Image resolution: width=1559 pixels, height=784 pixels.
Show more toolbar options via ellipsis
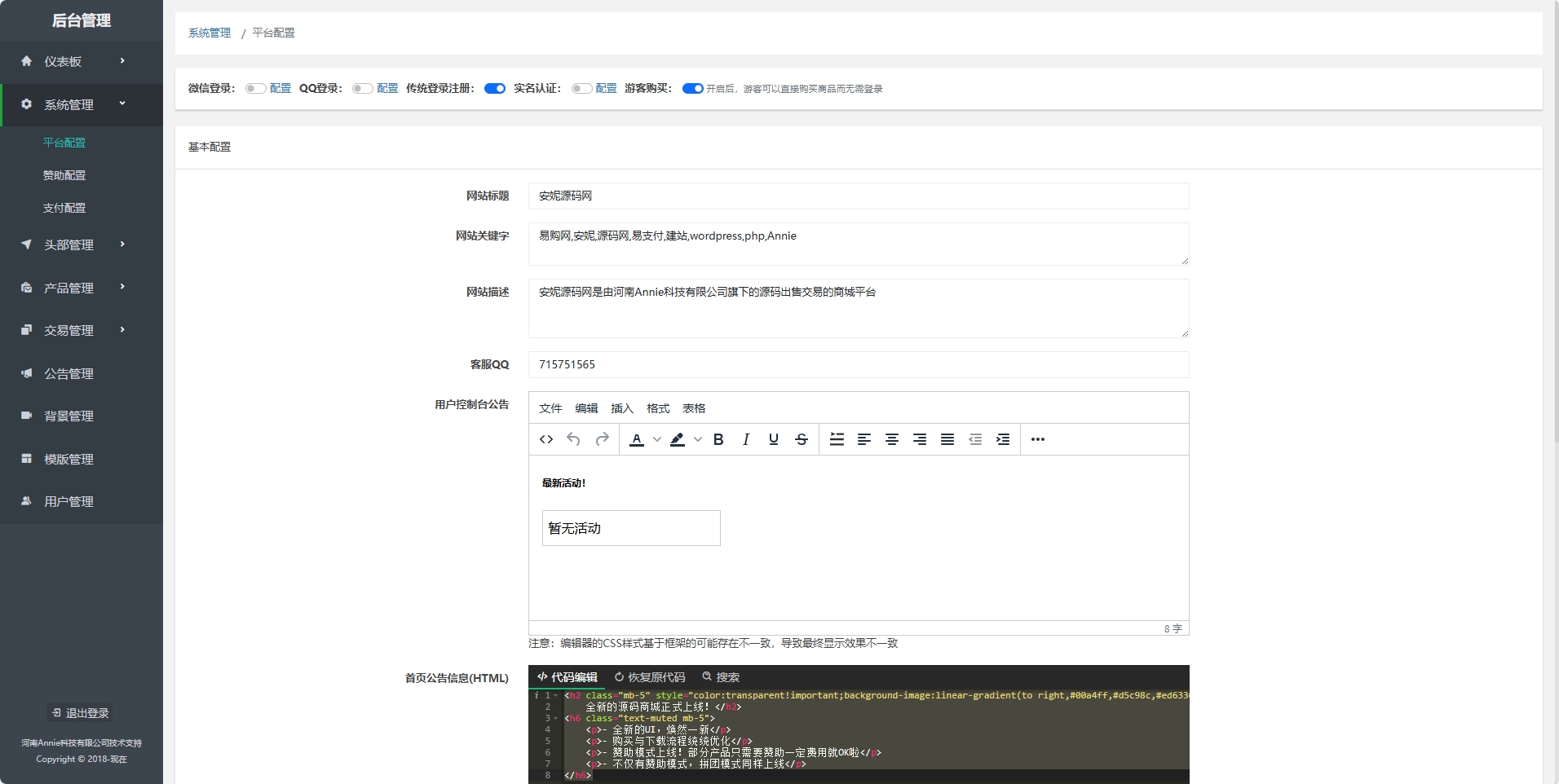point(1038,439)
